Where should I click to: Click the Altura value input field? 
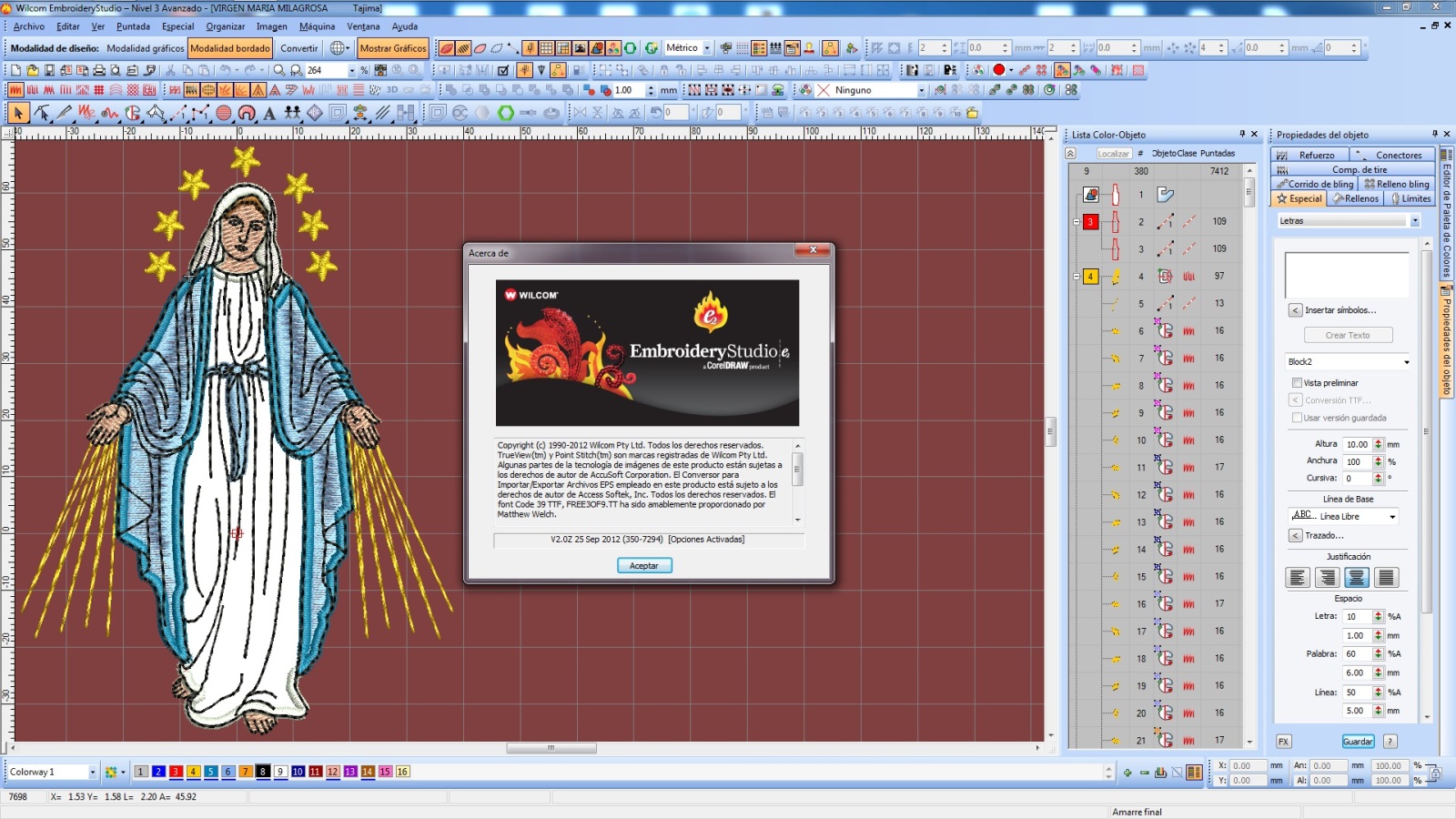(x=1358, y=444)
